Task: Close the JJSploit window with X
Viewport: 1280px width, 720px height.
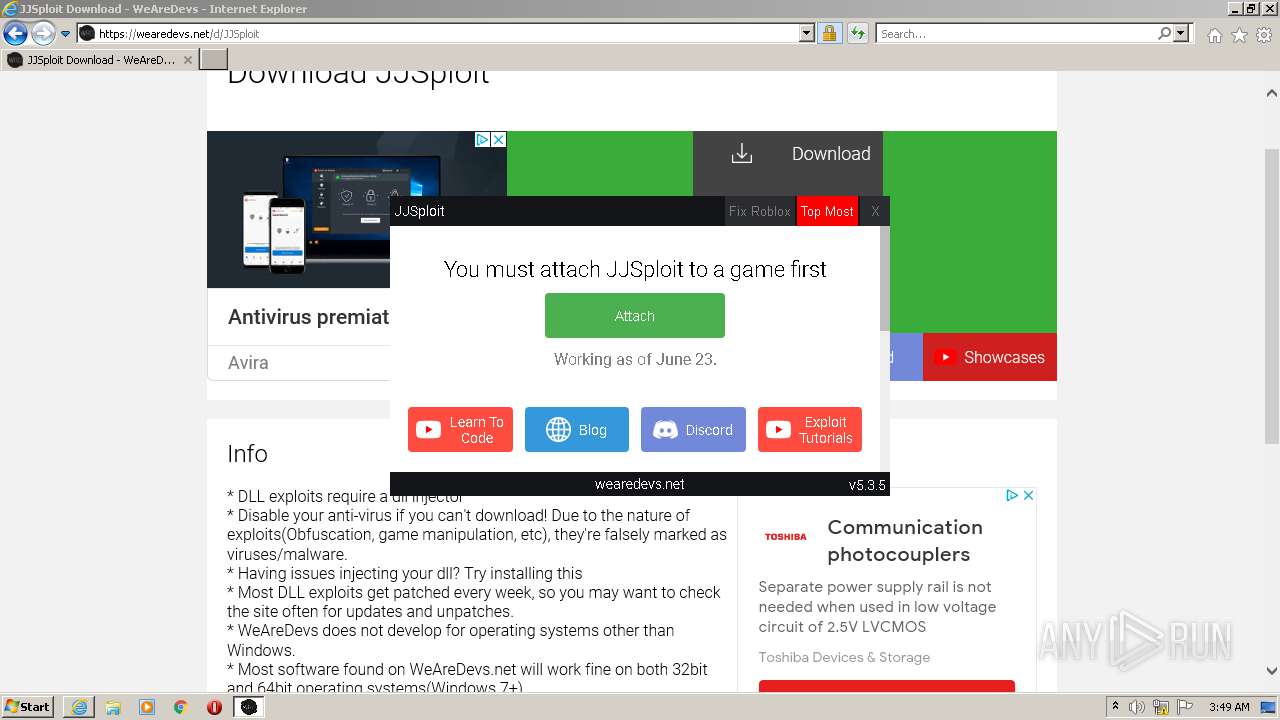Action: pyautogui.click(x=875, y=211)
